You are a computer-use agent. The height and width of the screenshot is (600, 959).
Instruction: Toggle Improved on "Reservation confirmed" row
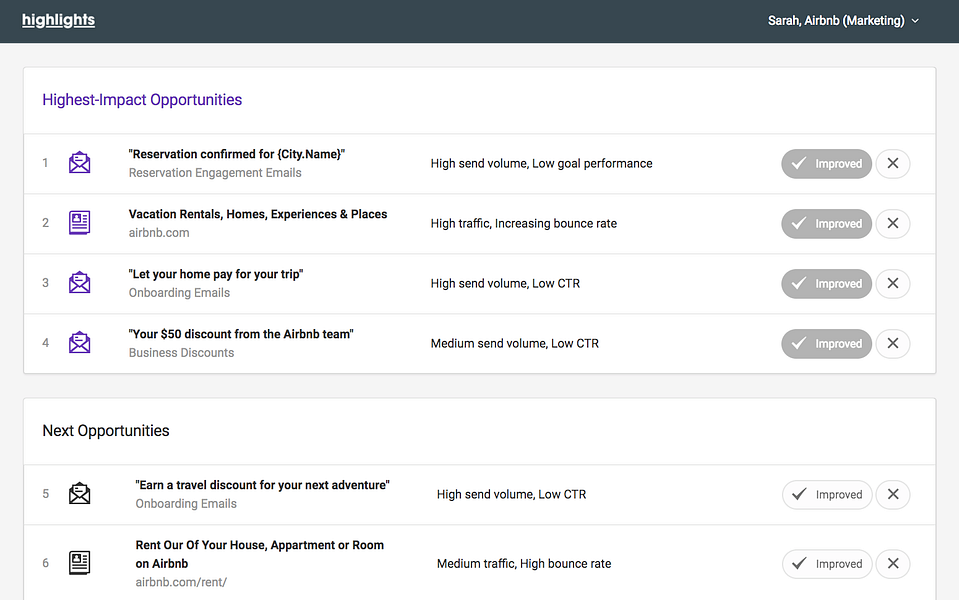pyautogui.click(x=826, y=163)
